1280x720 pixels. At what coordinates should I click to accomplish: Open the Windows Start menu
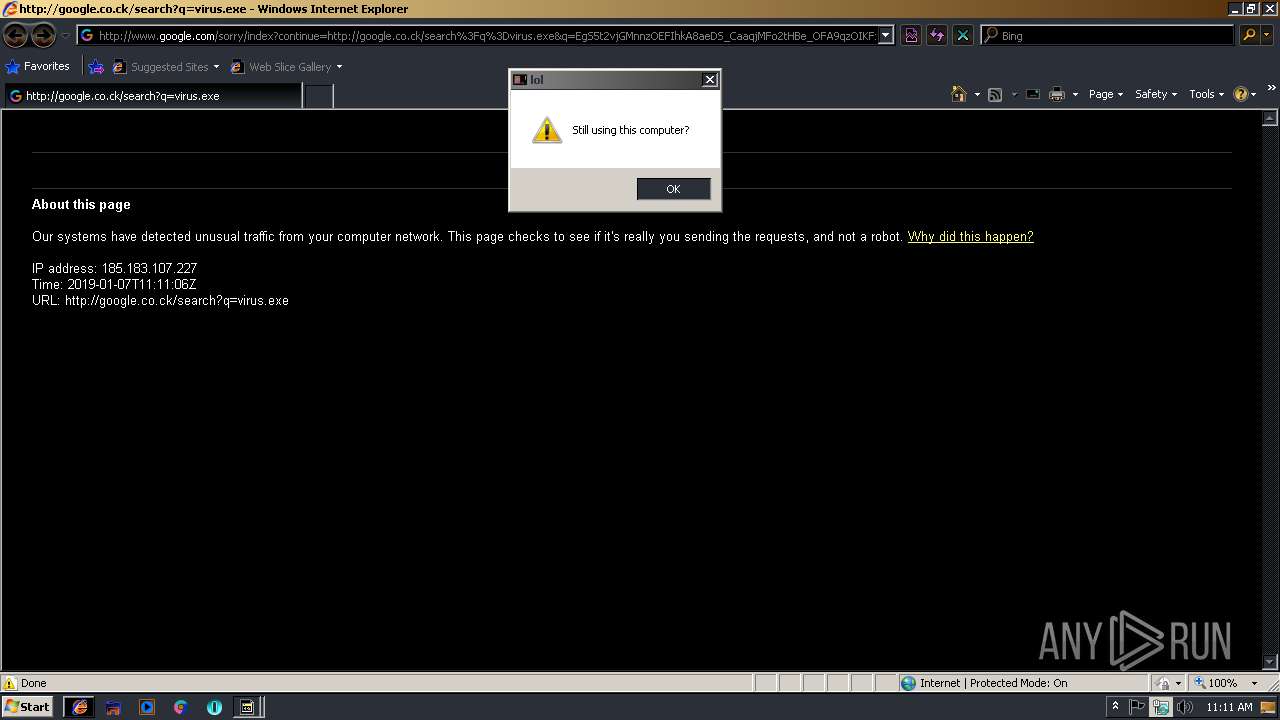[x=27, y=707]
